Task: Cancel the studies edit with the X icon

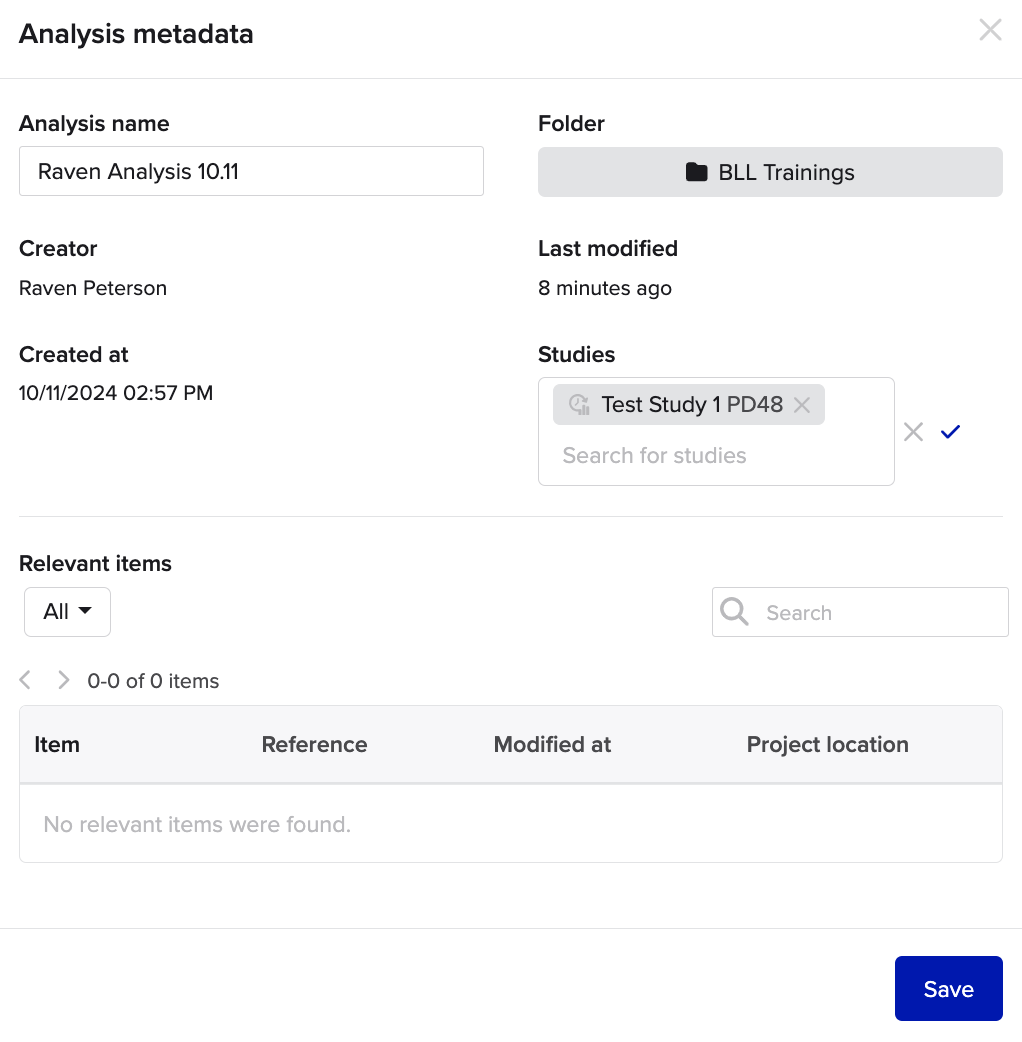Action: pyautogui.click(x=914, y=432)
